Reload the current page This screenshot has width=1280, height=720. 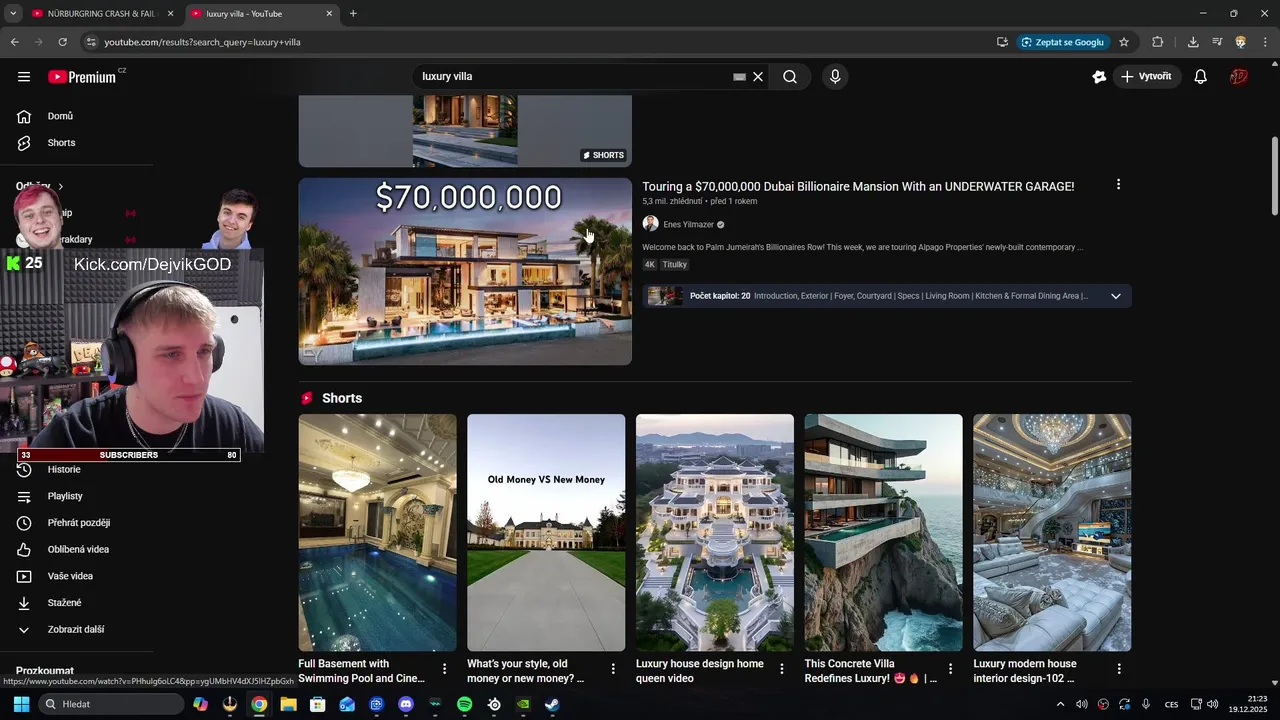62,42
